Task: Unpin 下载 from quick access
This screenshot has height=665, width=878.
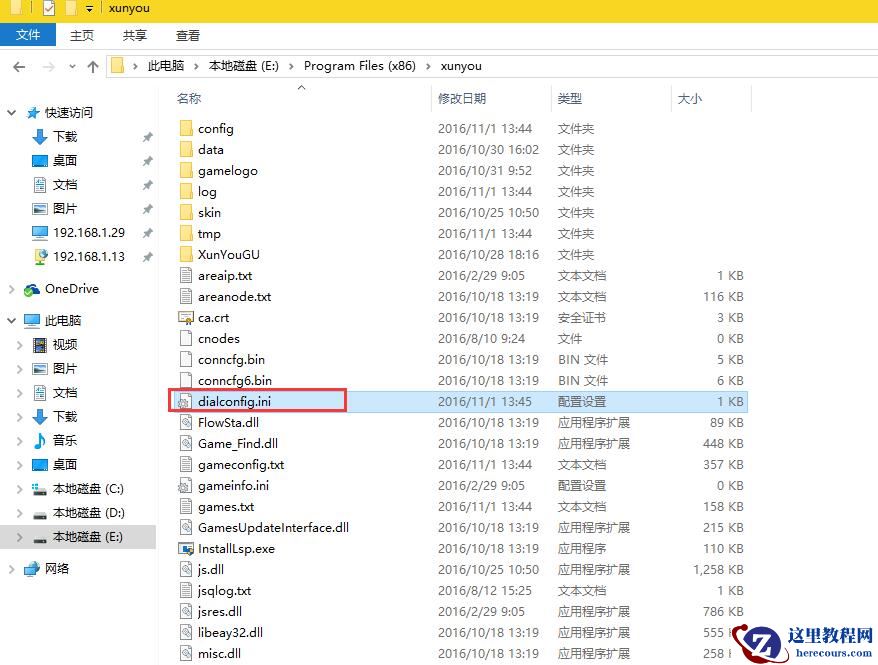Action: click(x=148, y=136)
